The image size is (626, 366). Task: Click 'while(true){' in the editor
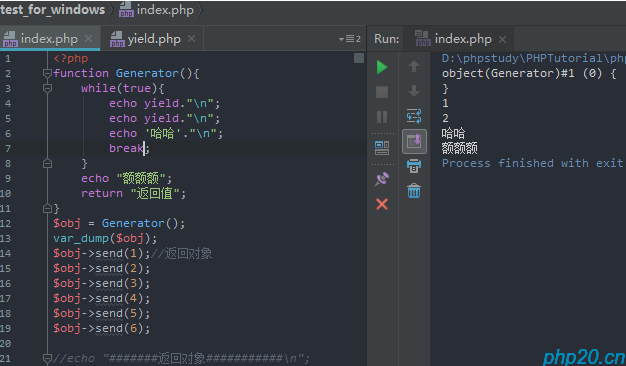[x=123, y=88]
